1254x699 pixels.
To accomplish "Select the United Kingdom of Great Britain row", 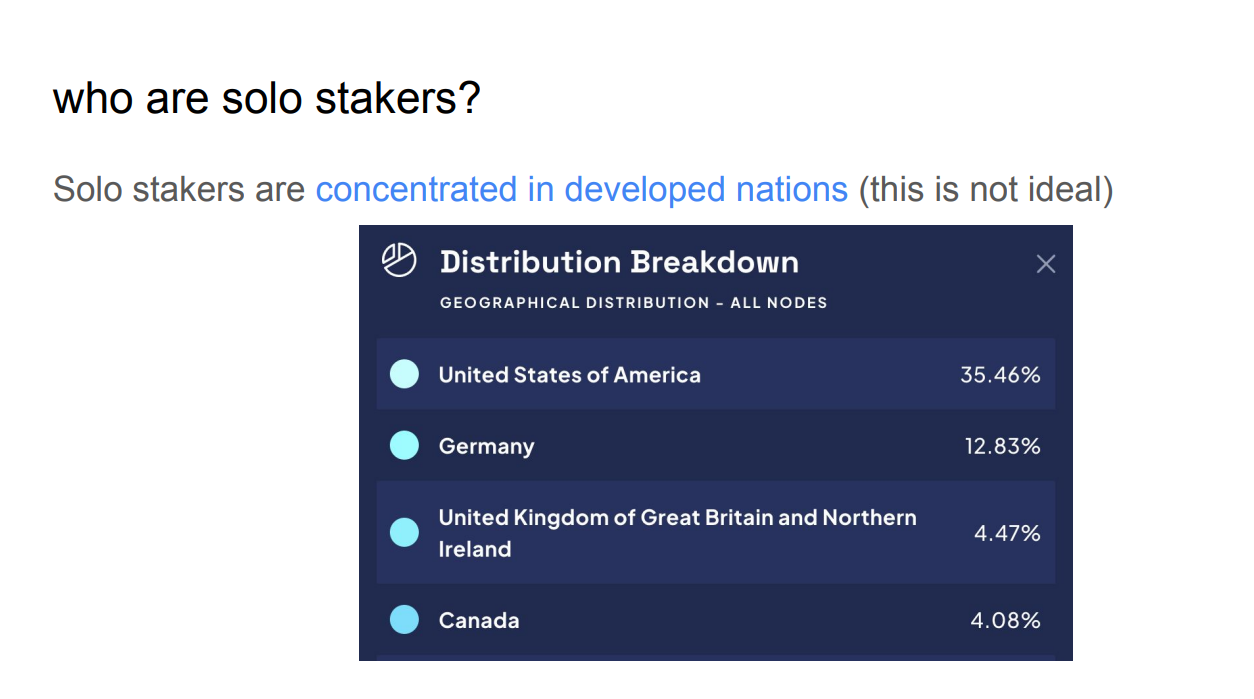I will click(676, 532).
